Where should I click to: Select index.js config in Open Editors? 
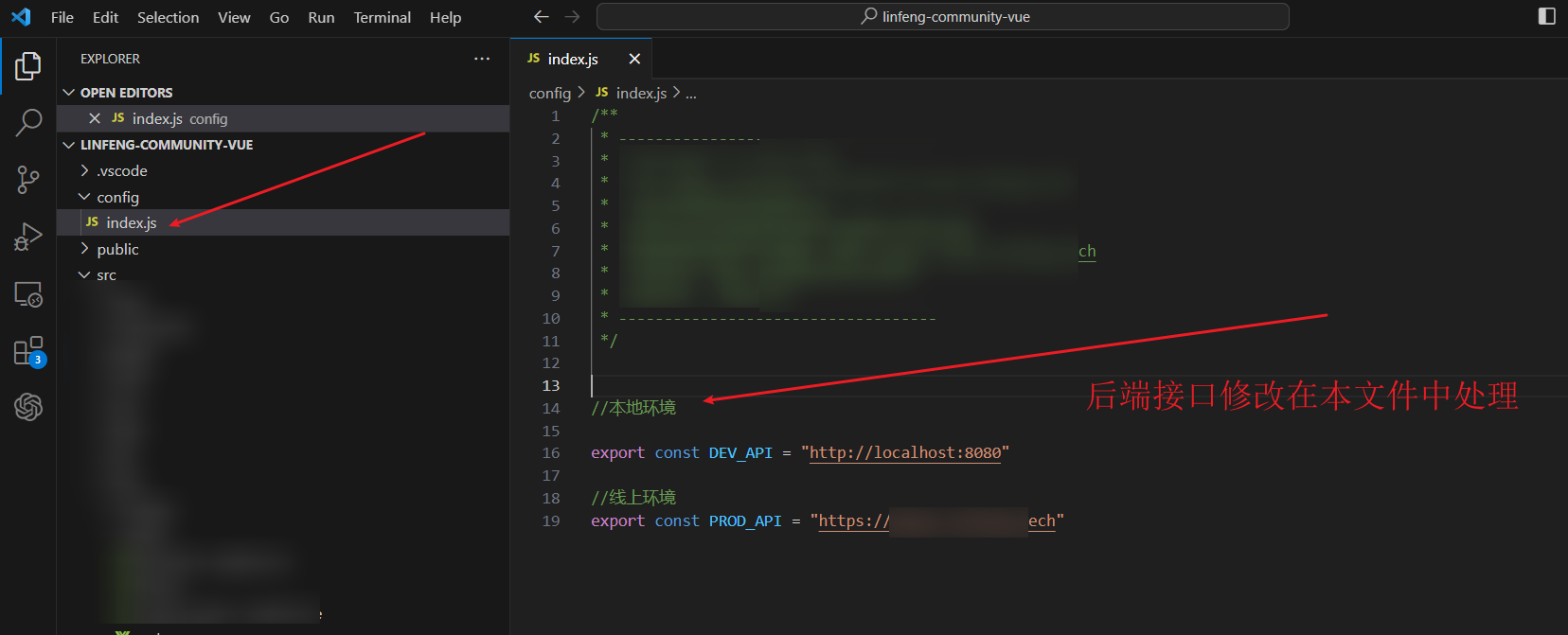283,118
